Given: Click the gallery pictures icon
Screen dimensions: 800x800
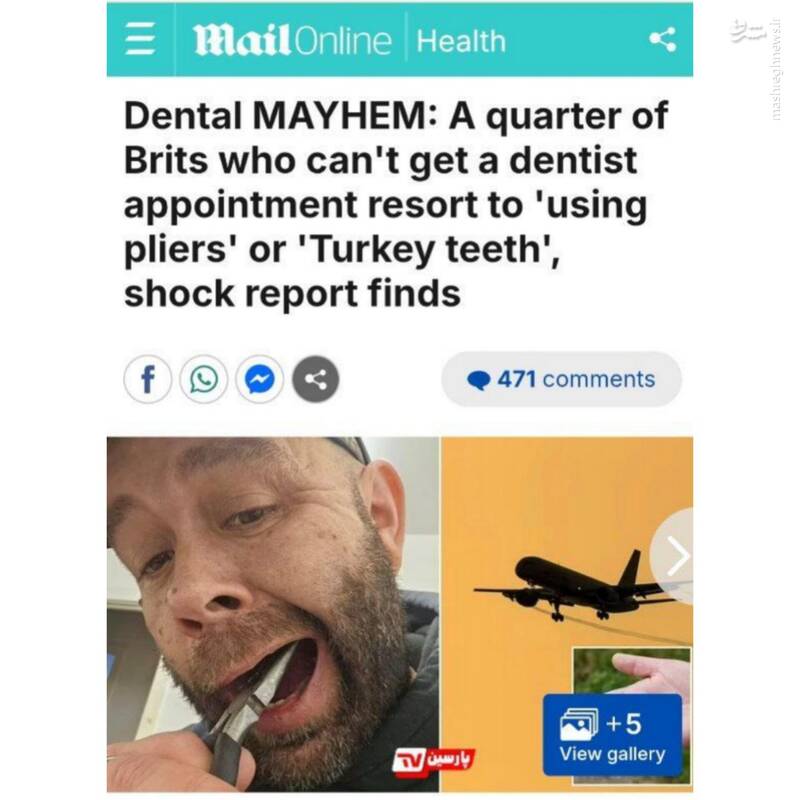Looking at the screenshot, I should pyautogui.click(x=579, y=724).
